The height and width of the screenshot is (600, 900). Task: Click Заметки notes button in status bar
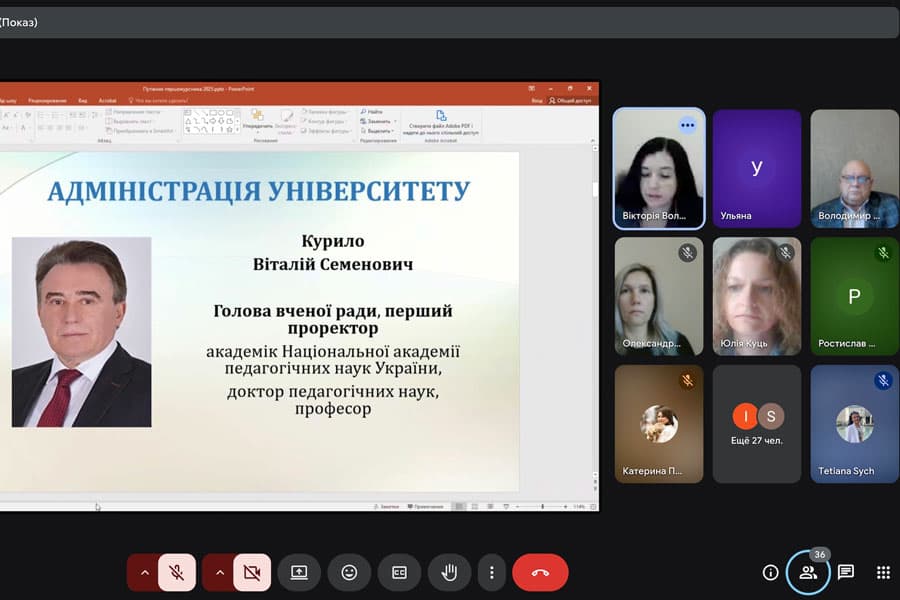click(x=386, y=506)
